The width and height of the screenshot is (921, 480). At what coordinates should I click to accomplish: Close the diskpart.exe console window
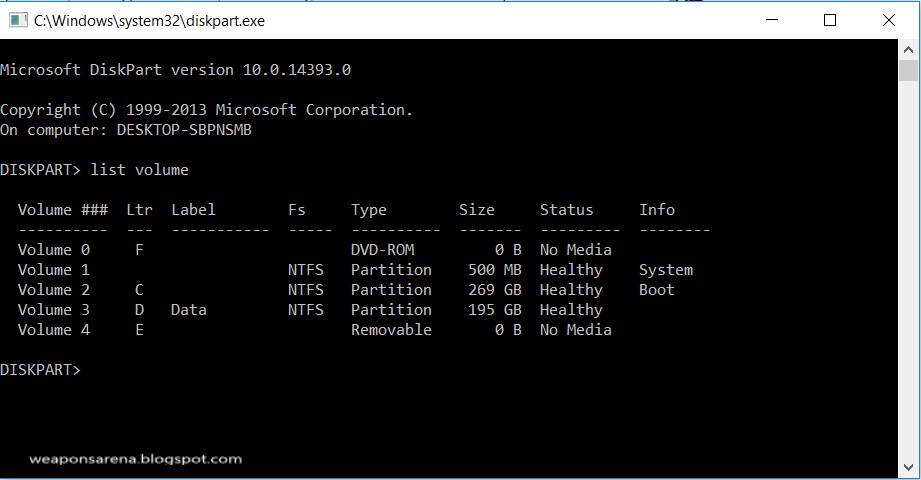[889, 20]
